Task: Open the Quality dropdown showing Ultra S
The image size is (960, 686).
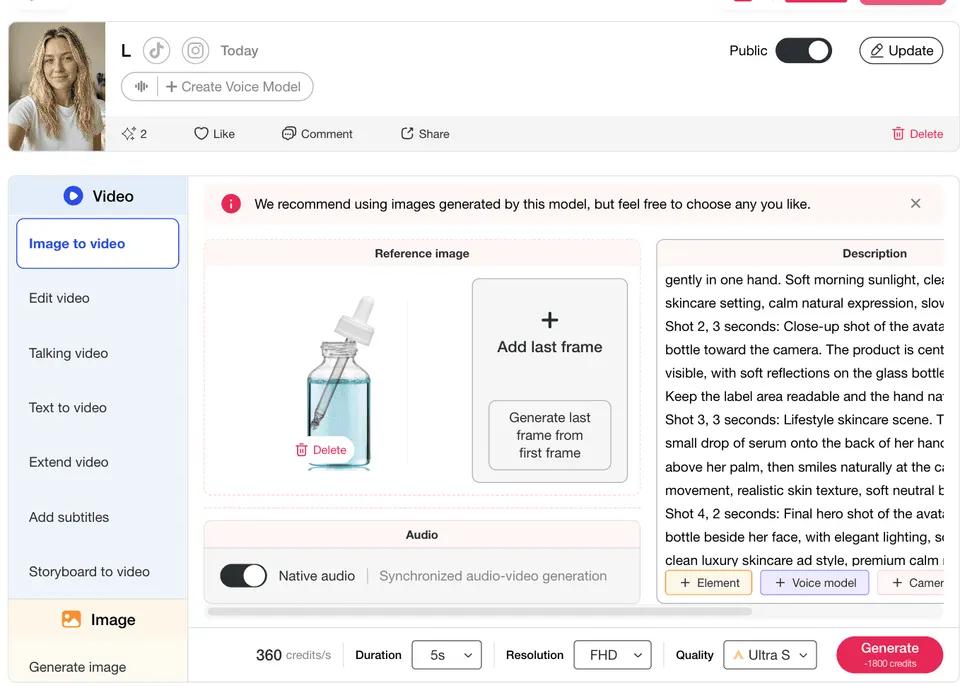Action: pos(770,655)
